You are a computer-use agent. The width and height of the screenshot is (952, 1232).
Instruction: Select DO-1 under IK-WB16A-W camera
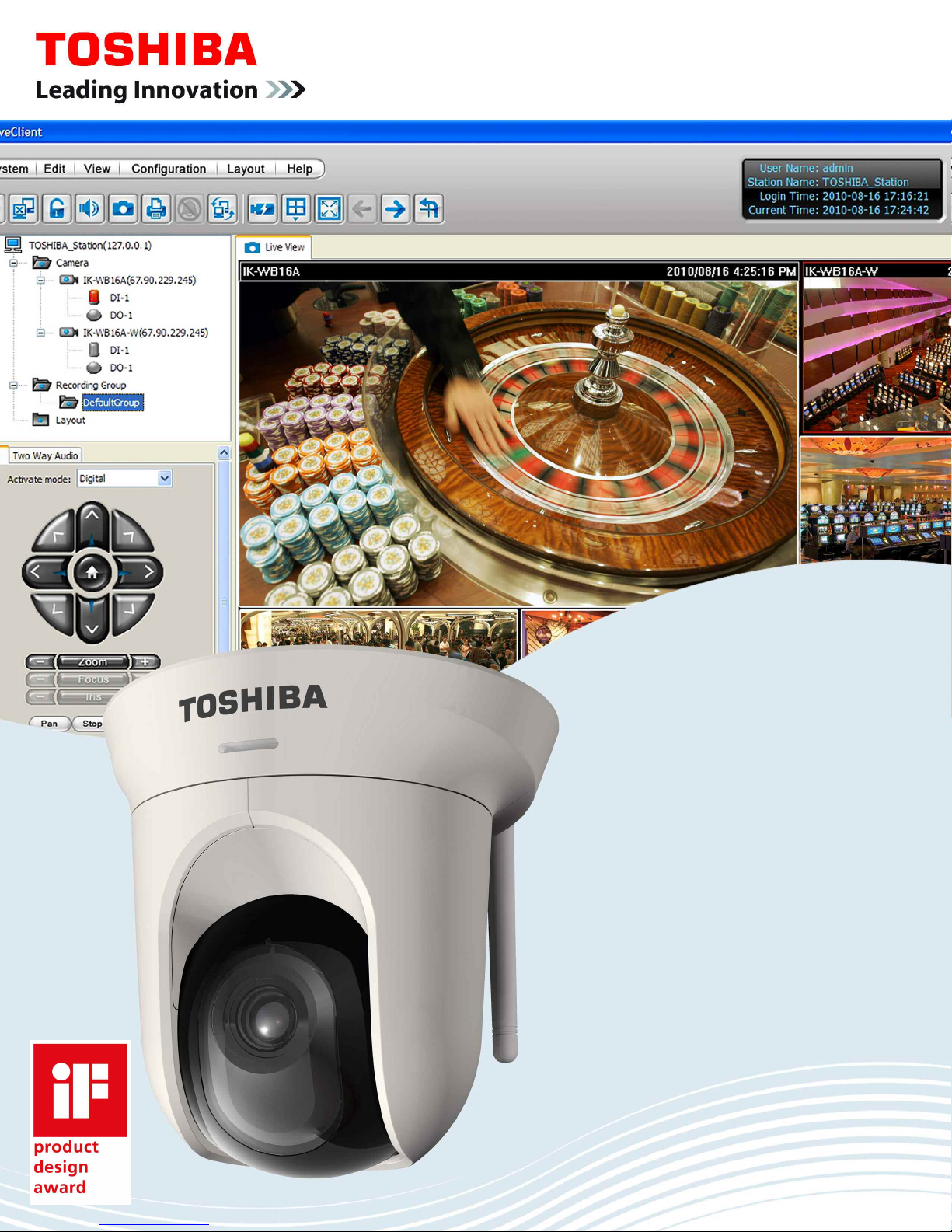[x=121, y=368]
